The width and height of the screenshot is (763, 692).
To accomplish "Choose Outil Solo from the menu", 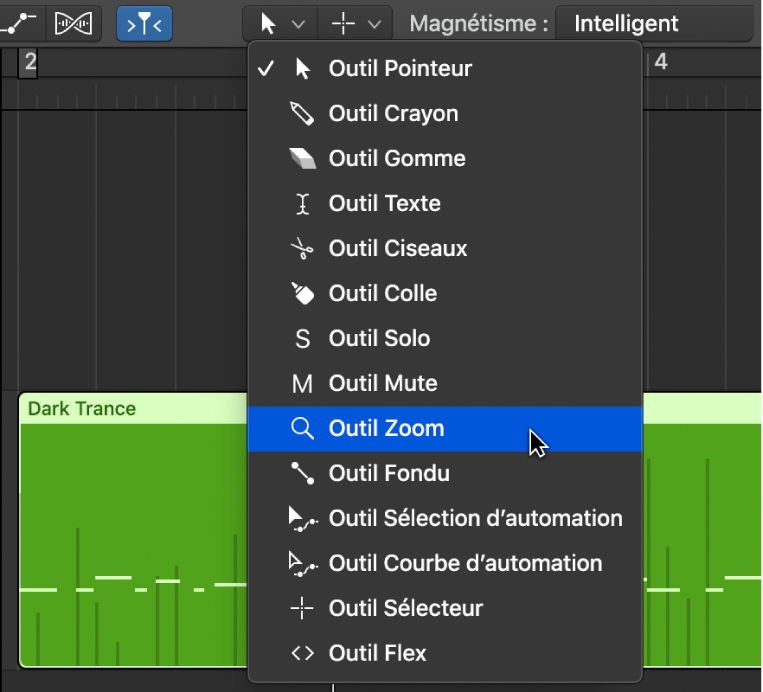I will point(379,338).
